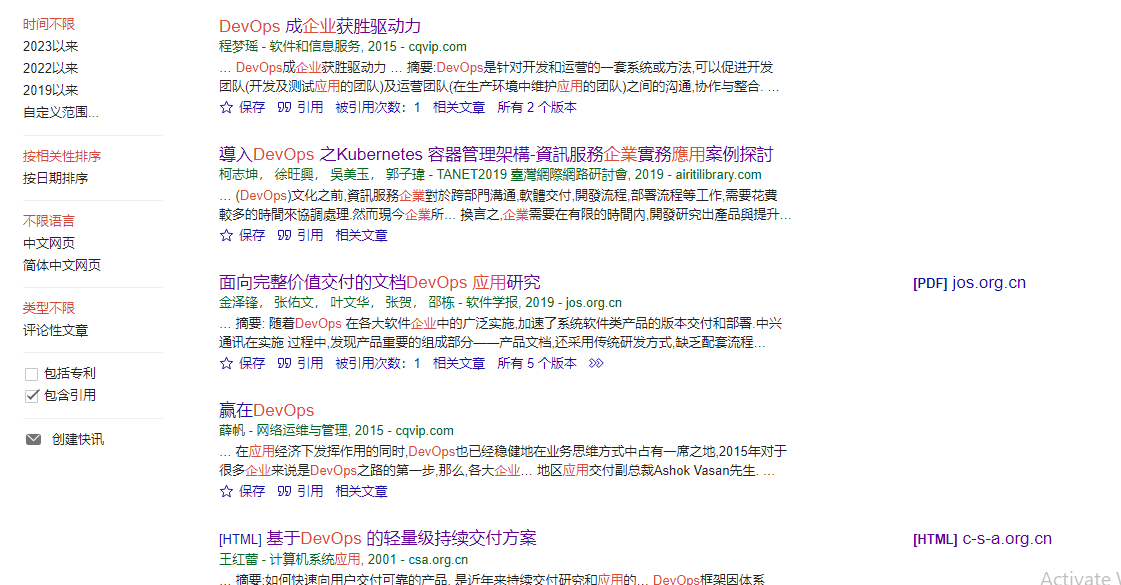Image resolution: width=1121 pixels, height=585 pixels.
Task: Click save star icon under 'DevOps 成企业获胜驱动力'
Action: point(226,107)
